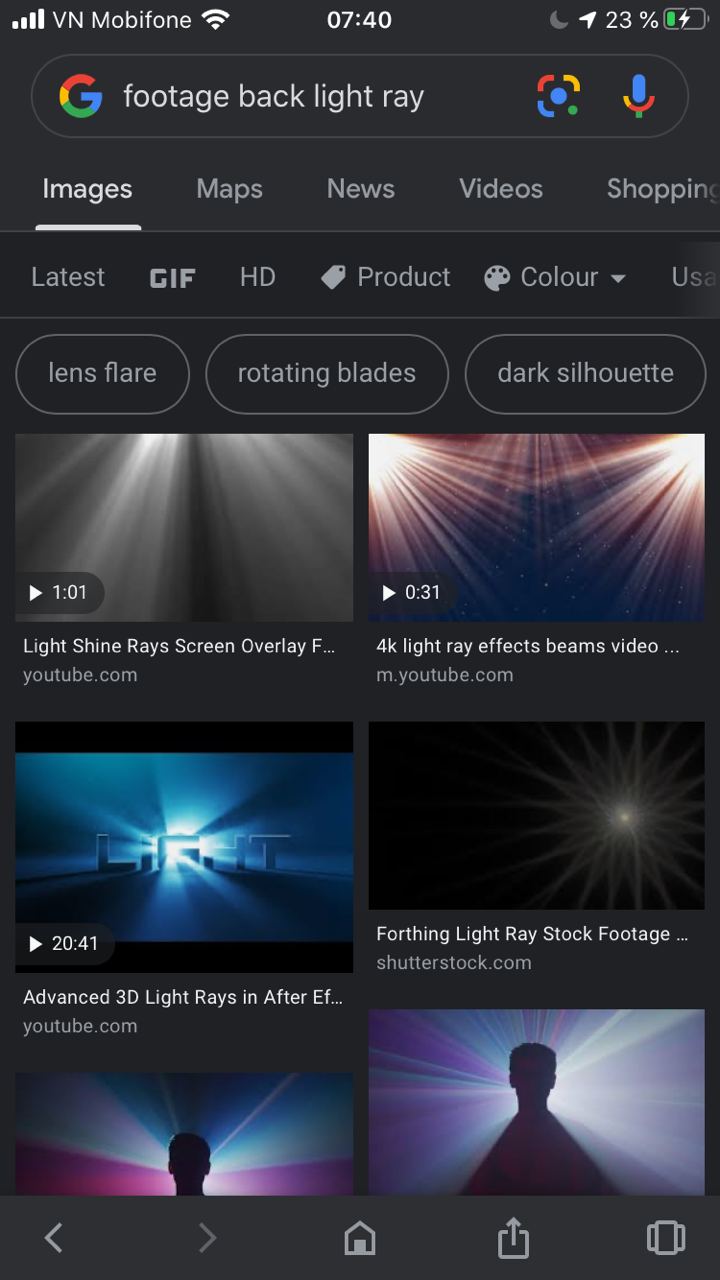Viewport: 720px width, 1280px height.
Task: Go back with the browser back arrow
Action: (x=54, y=1238)
